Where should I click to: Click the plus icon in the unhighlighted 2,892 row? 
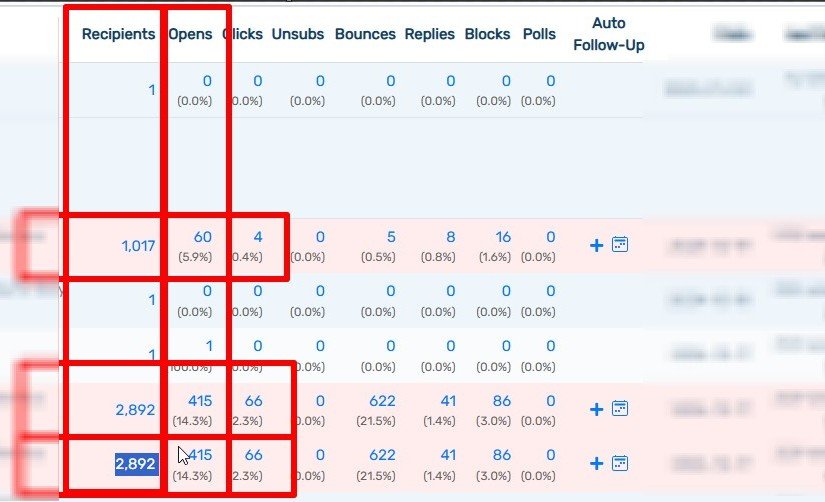(x=597, y=408)
